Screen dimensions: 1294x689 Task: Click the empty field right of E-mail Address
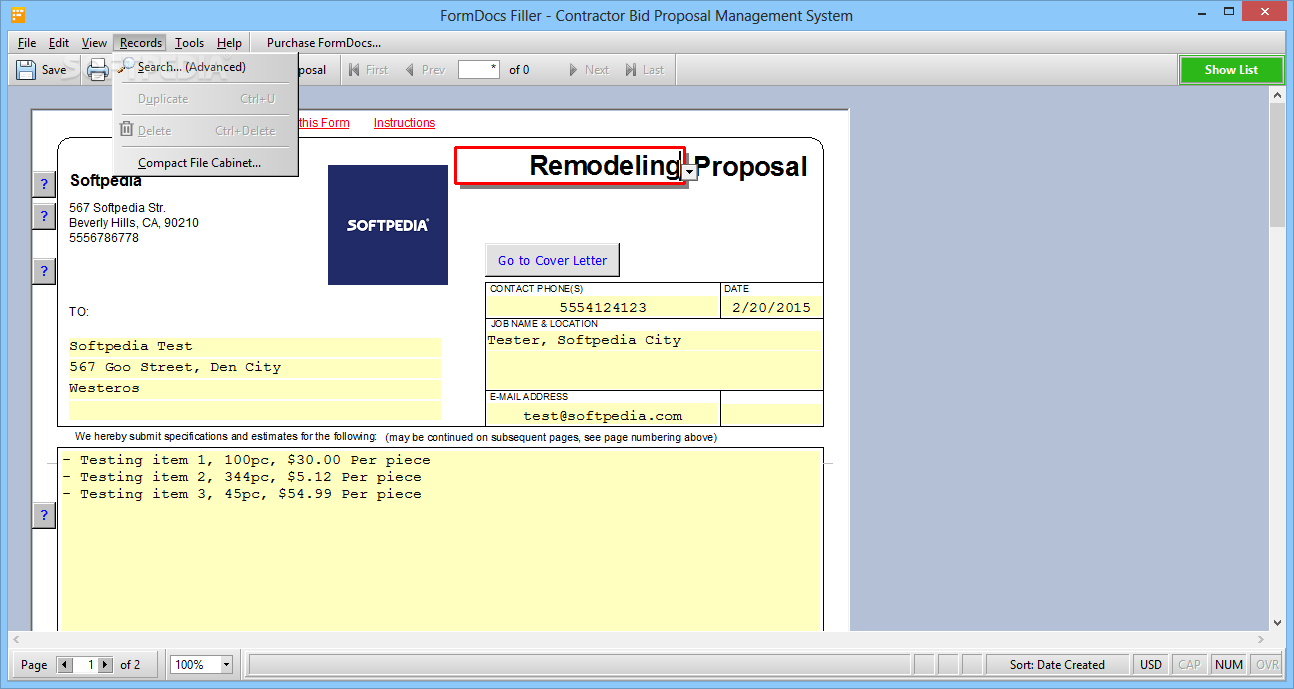coord(771,415)
